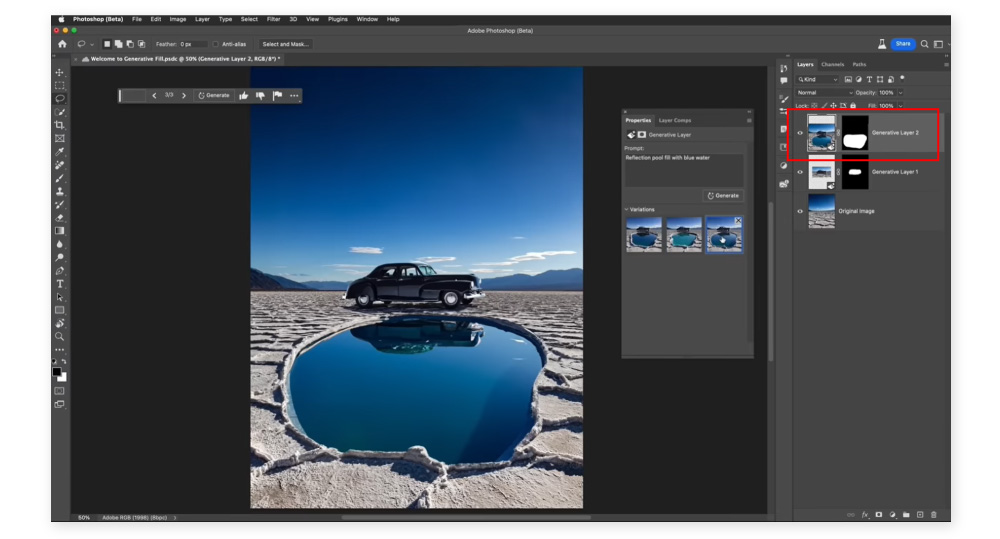Select the Eraser tool
This screenshot has width=1000, height=539.
(60, 218)
